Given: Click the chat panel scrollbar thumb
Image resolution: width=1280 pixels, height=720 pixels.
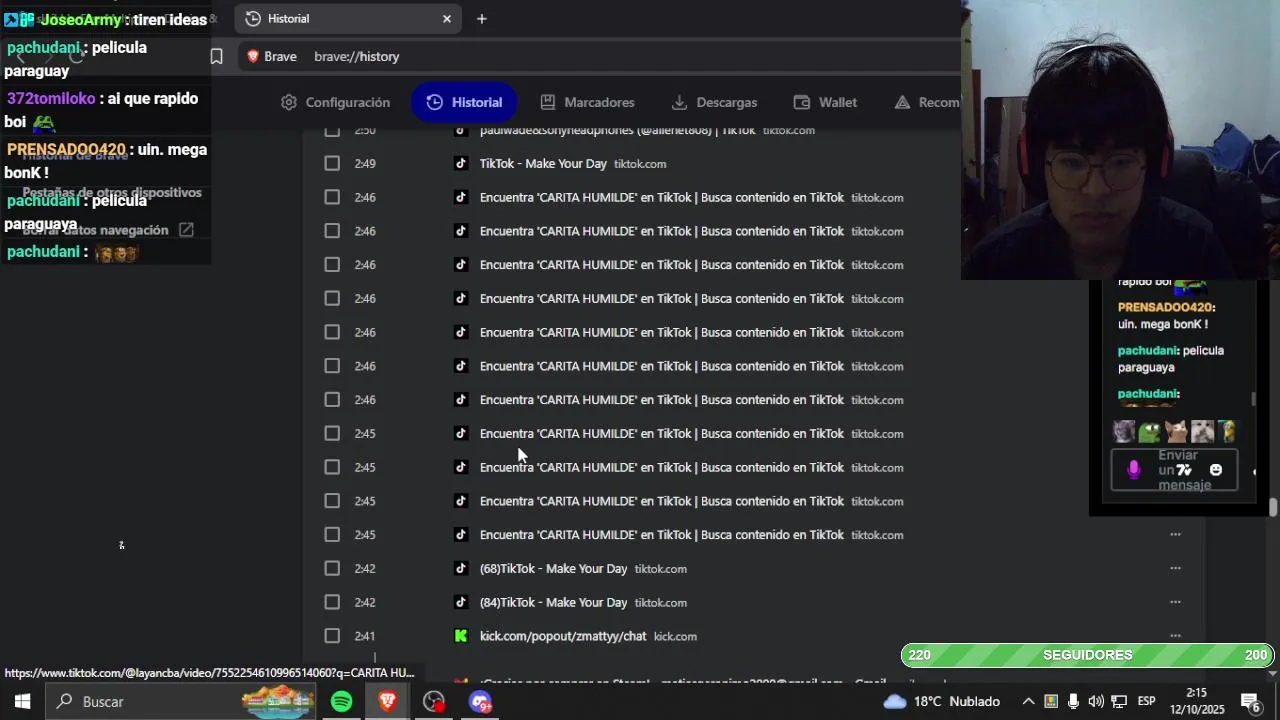Looking at the screenshot, I should [x=1254, y=399].
